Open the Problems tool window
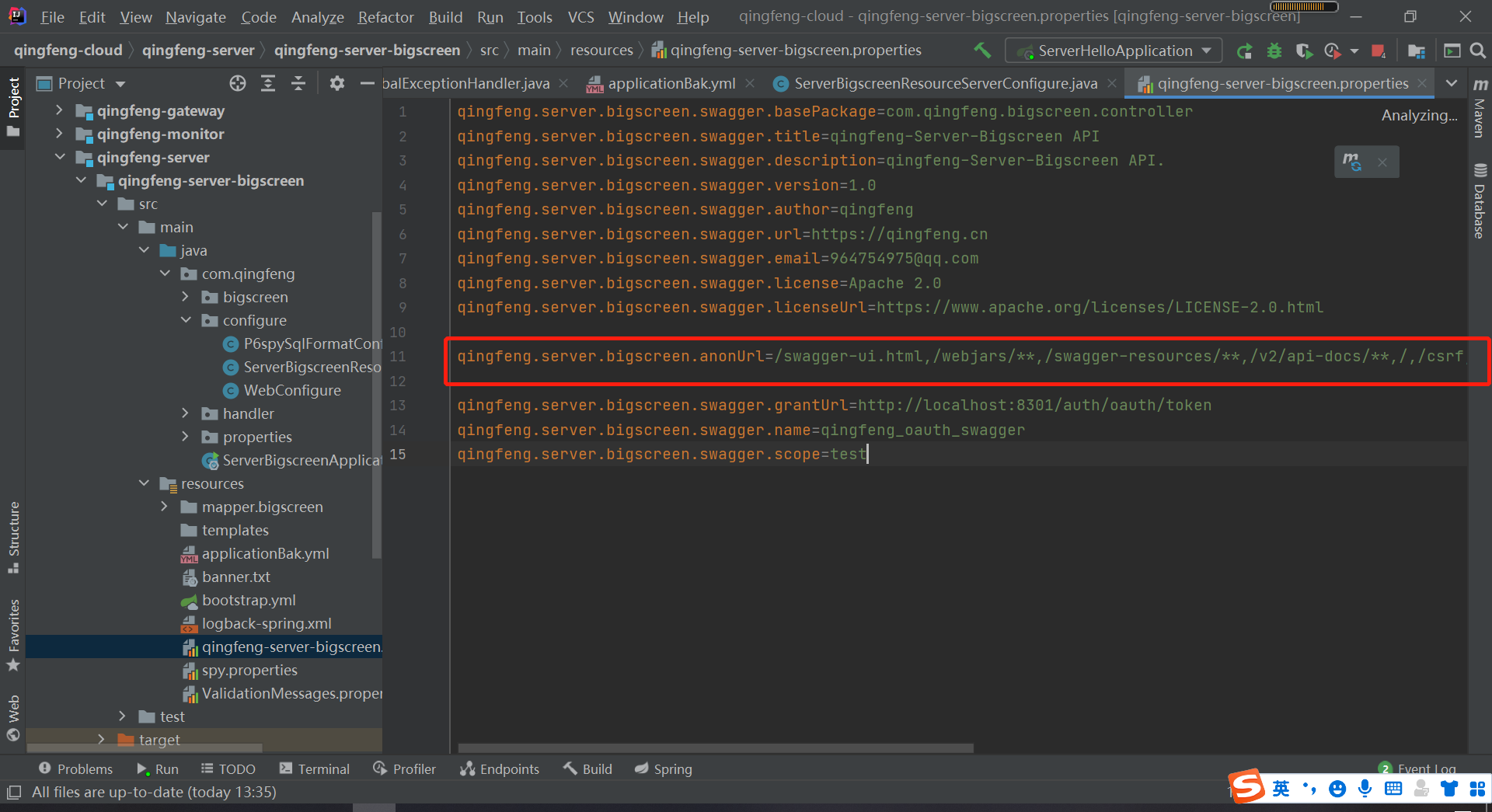The width and height of the screenshot is (1492, 812). click(x=75, y=769)
